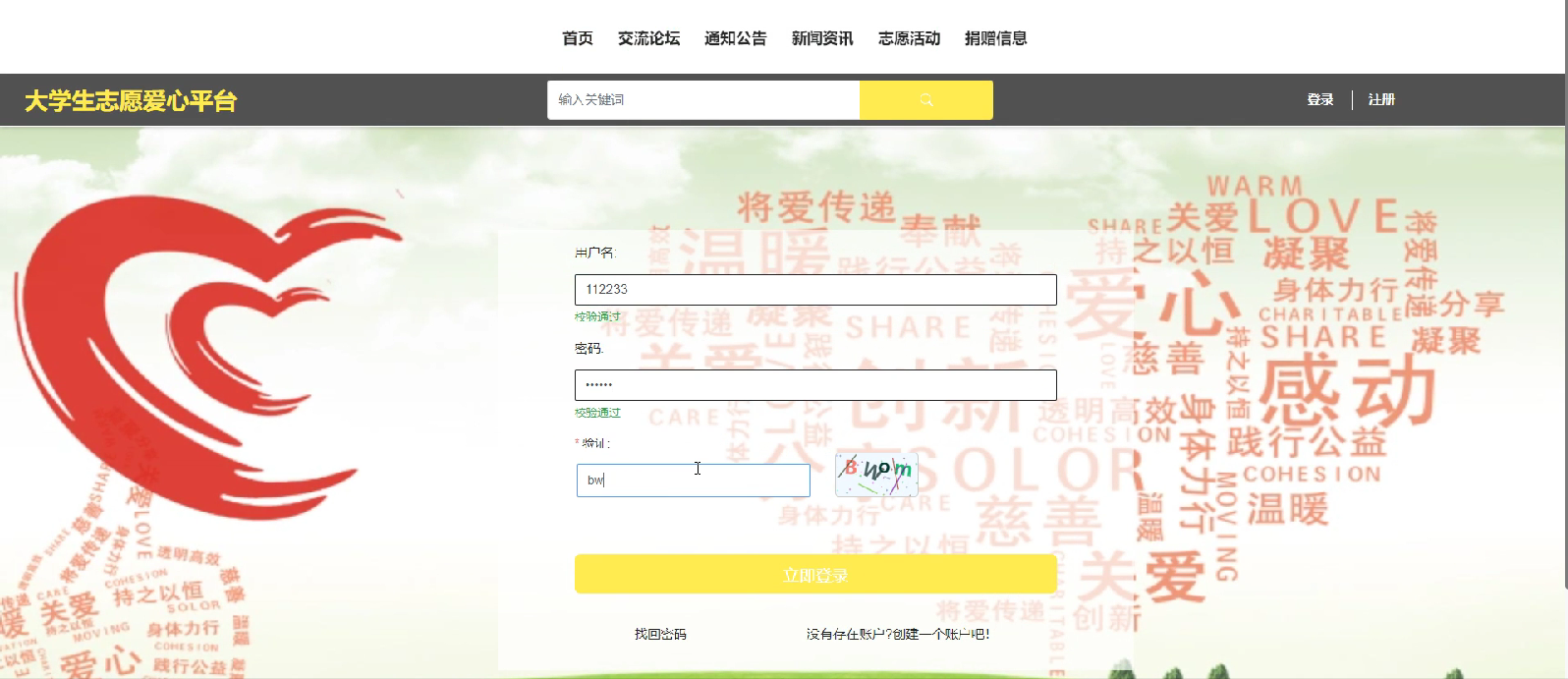Select 新闻资讯 in the navigation bar
Viewport: 1568px width, 679px height.
pos(822,38)
